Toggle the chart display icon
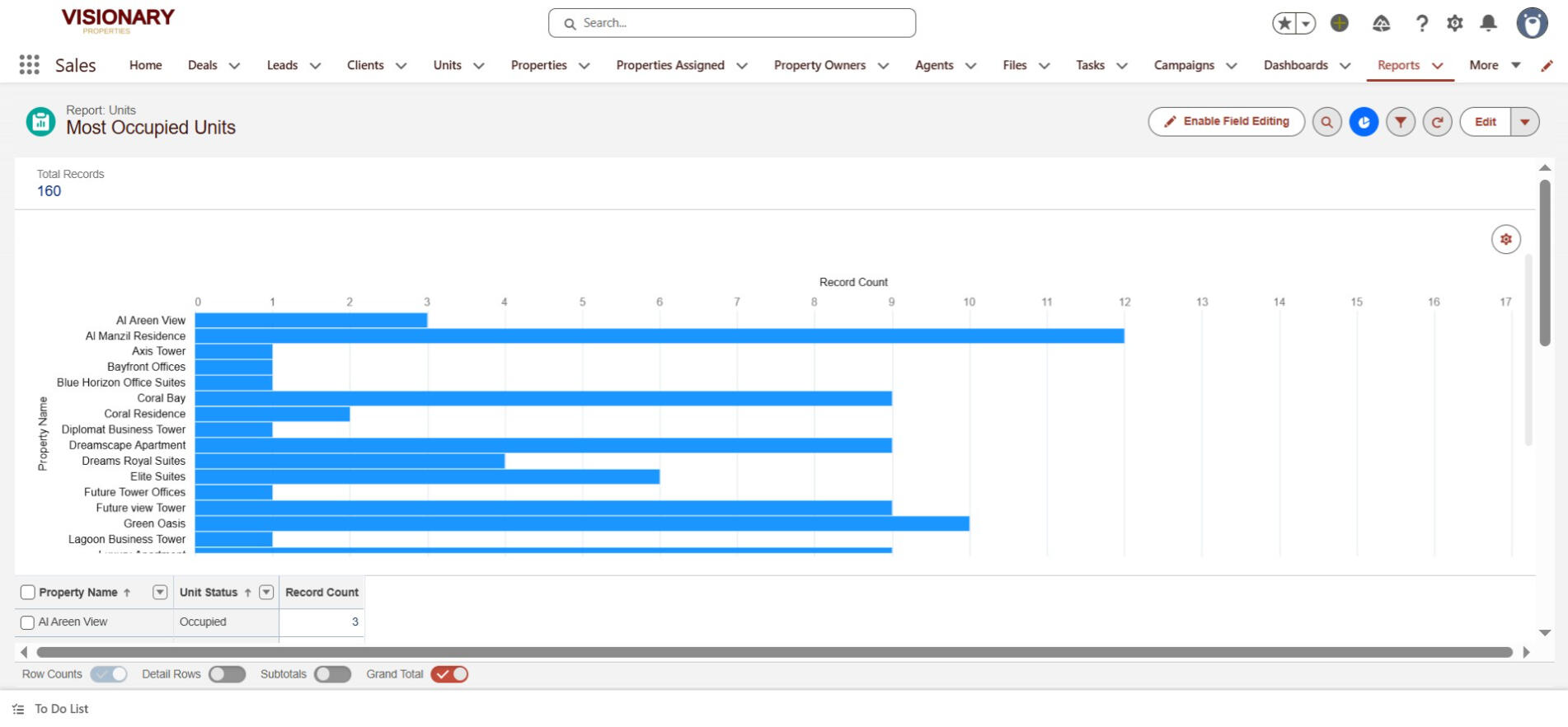 point(1364,122)
